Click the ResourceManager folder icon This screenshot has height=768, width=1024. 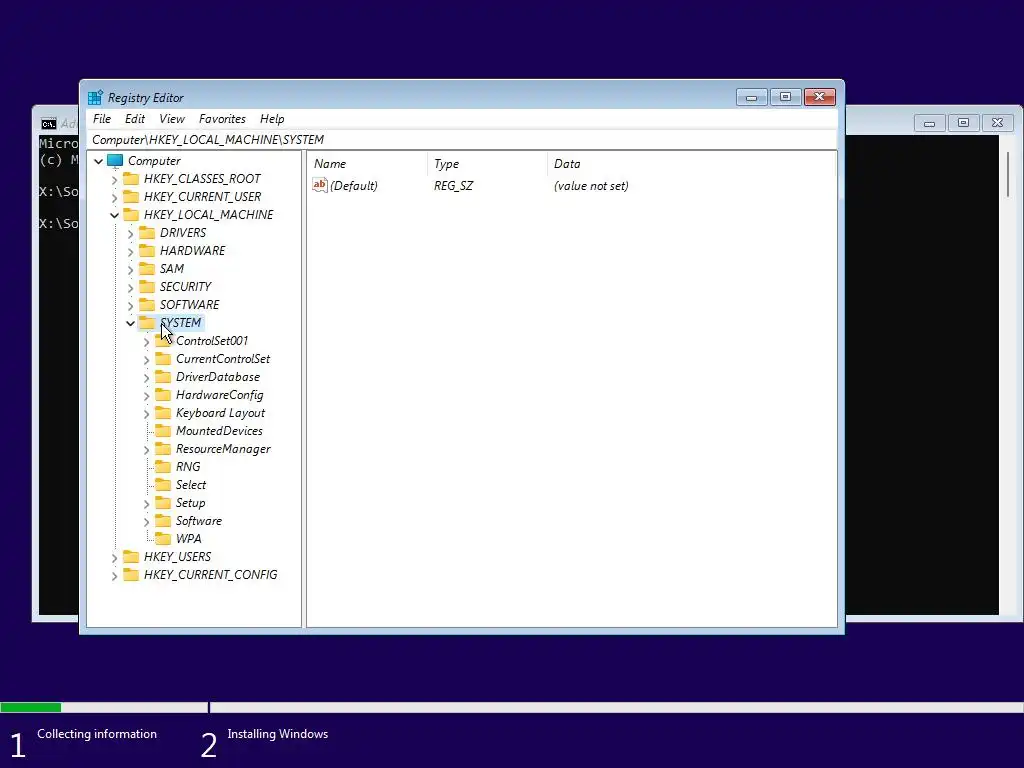pos(163,449)
